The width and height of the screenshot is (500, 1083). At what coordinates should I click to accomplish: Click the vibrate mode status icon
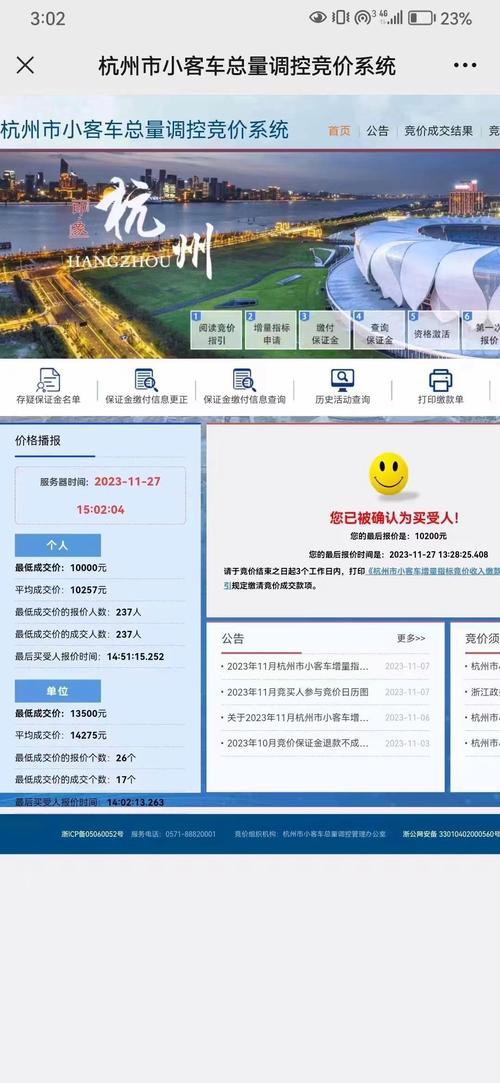click(340, 17)
